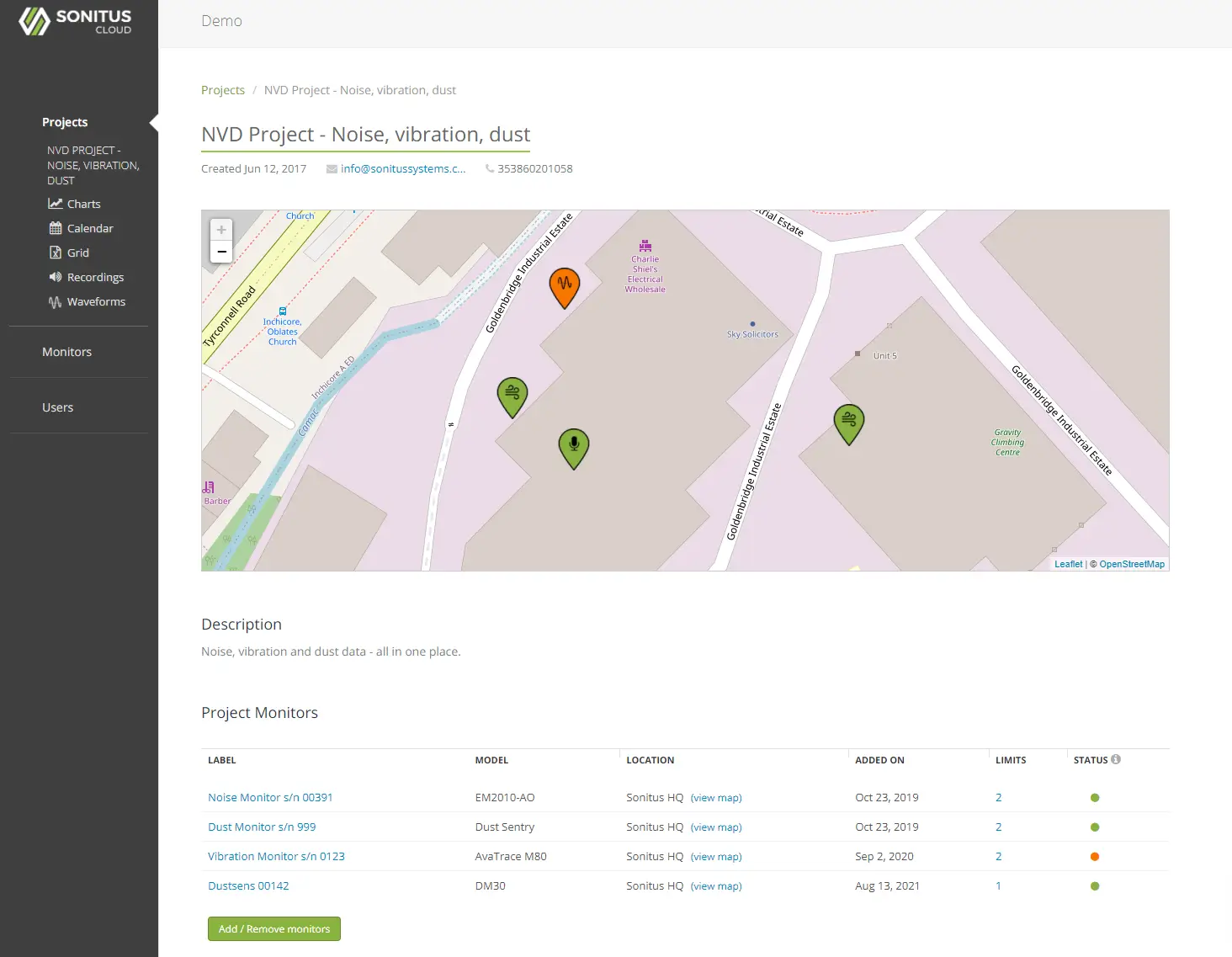The width and height of the screenshot is (1232, 957).
Task: Click the orange status dot for Vibration Monitor
Action: [1095, 857]
